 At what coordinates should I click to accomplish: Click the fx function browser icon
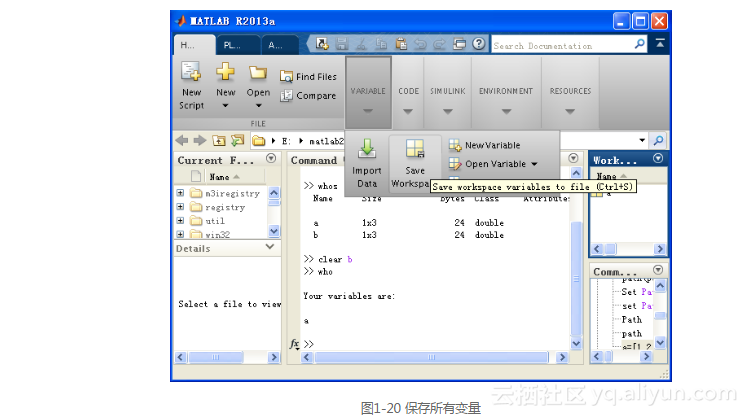294,344
